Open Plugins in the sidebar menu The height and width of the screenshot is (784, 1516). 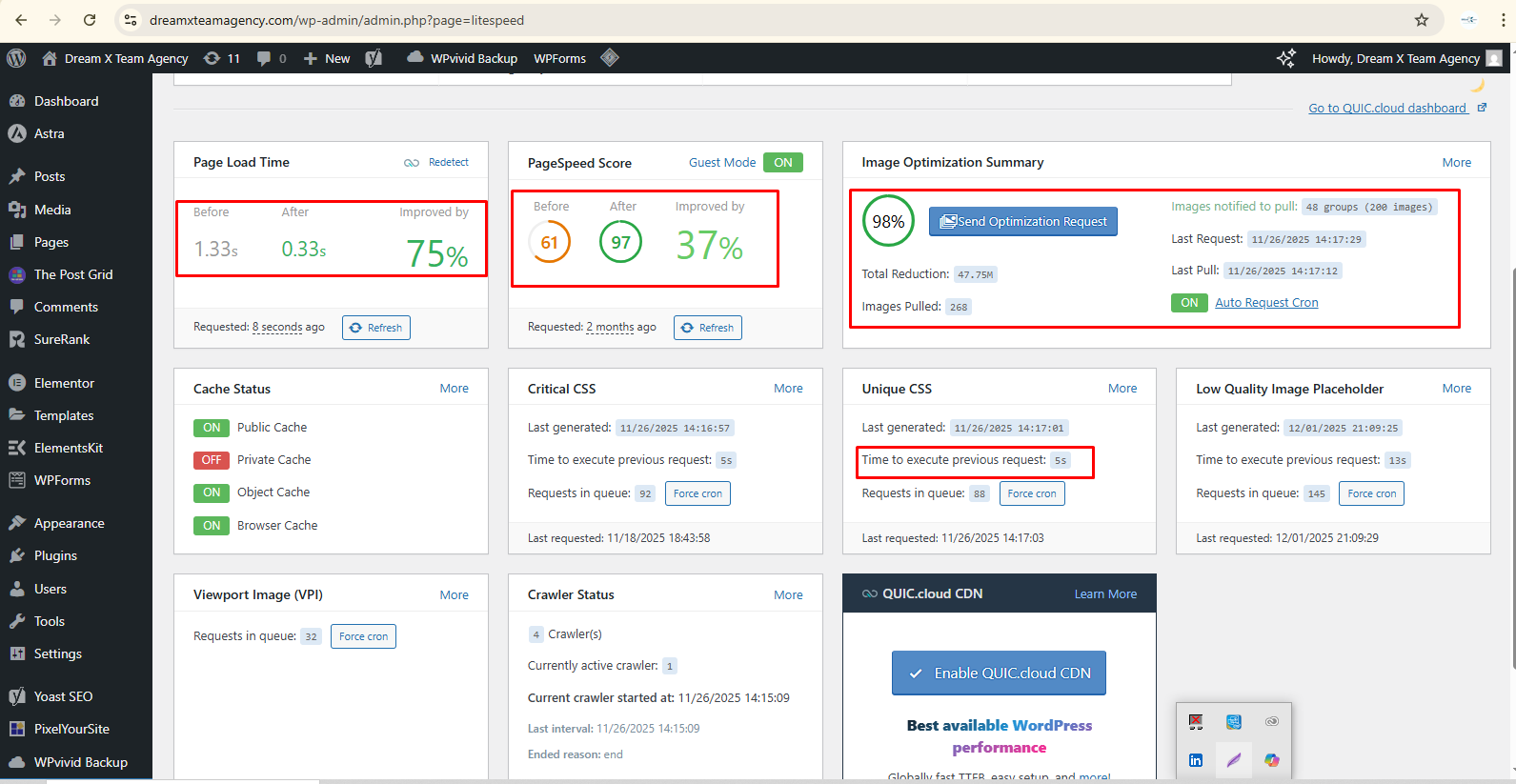tap(55, 555)
